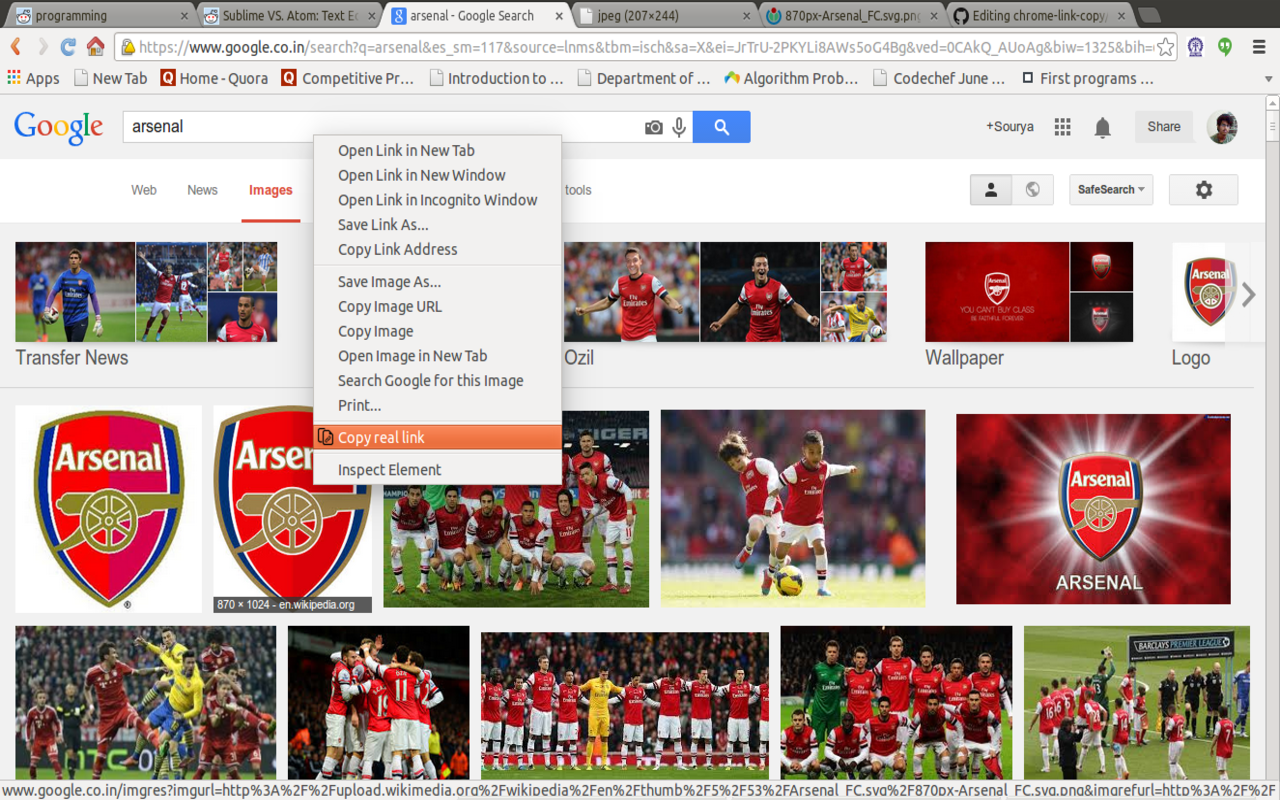
Task: Select the globe global-results icon
Action: [1033, 190]
